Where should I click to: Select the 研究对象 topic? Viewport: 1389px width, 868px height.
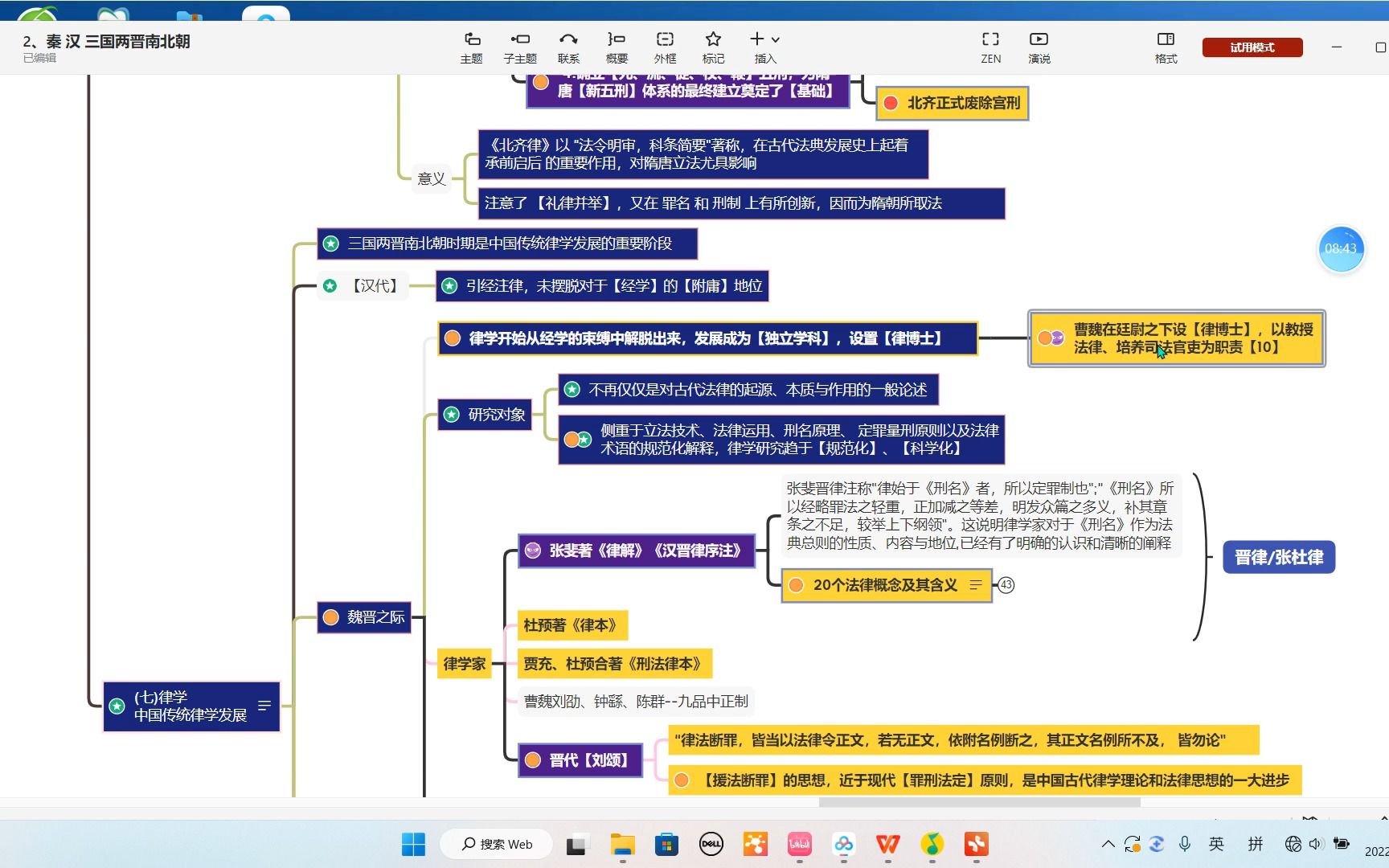click(x=485, y=415)
